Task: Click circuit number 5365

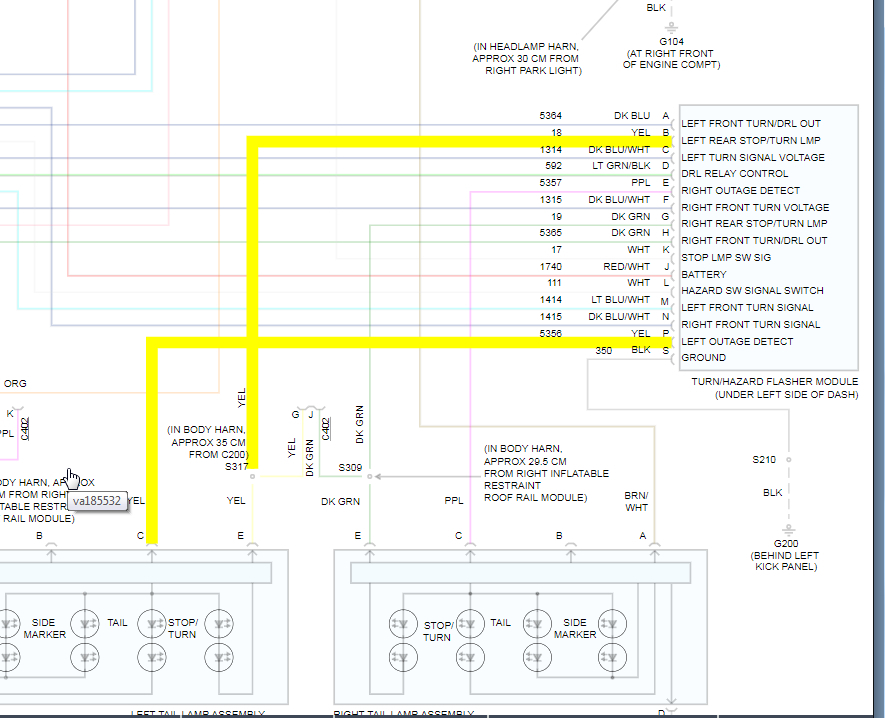Action: click(550, 233)
